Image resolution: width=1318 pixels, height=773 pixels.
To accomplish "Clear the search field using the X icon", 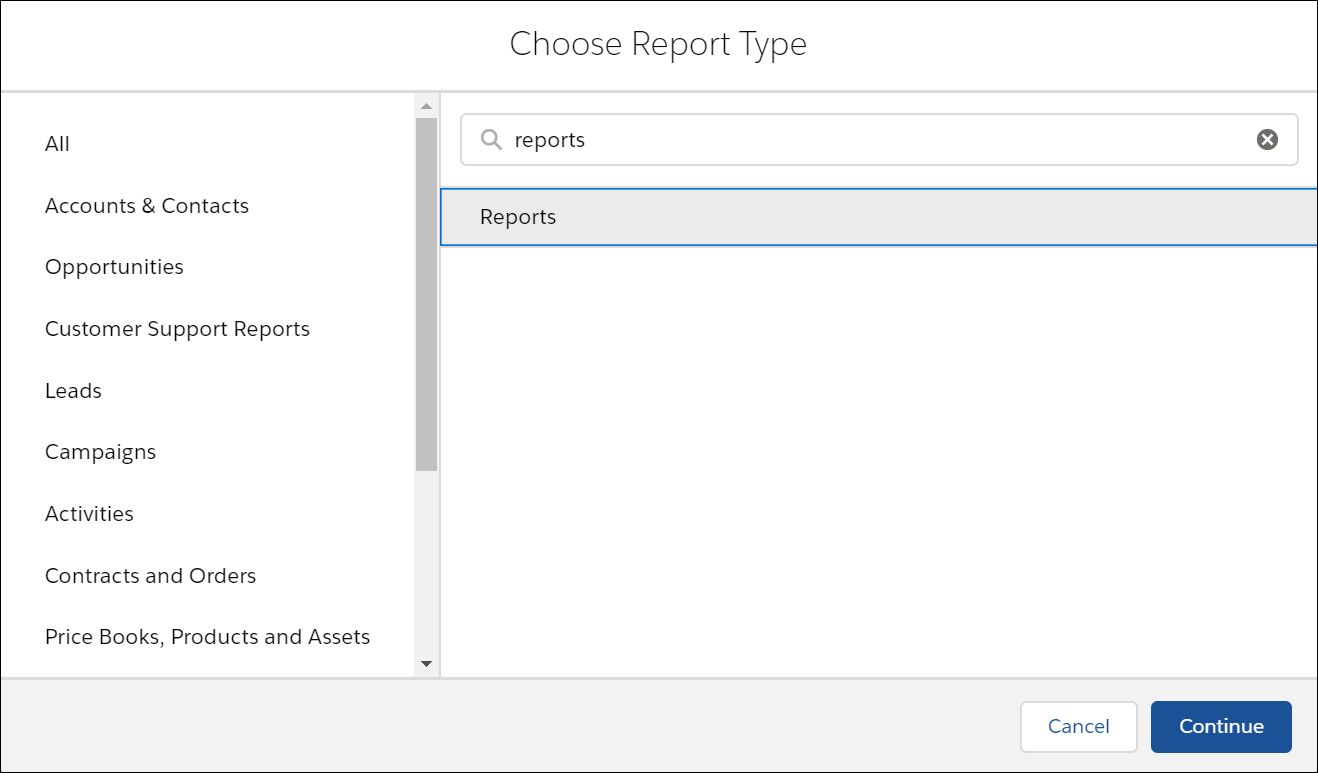I will 1267,139.
